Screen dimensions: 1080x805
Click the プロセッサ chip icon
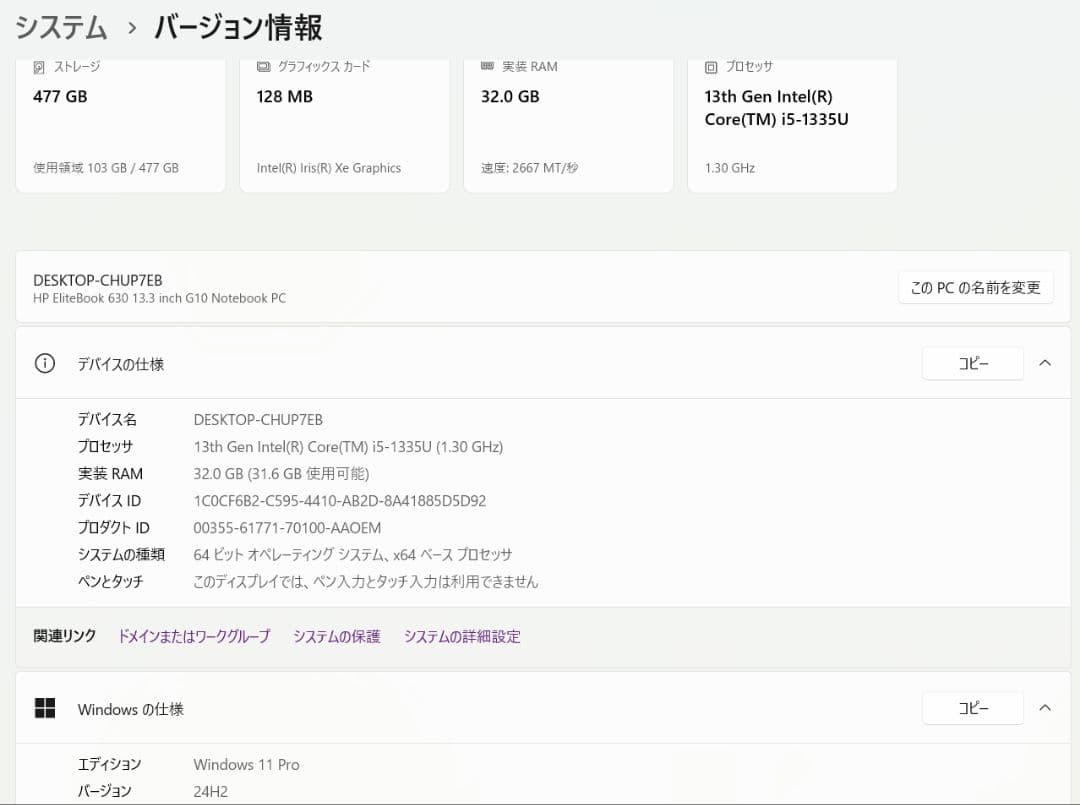click(712, 67)
